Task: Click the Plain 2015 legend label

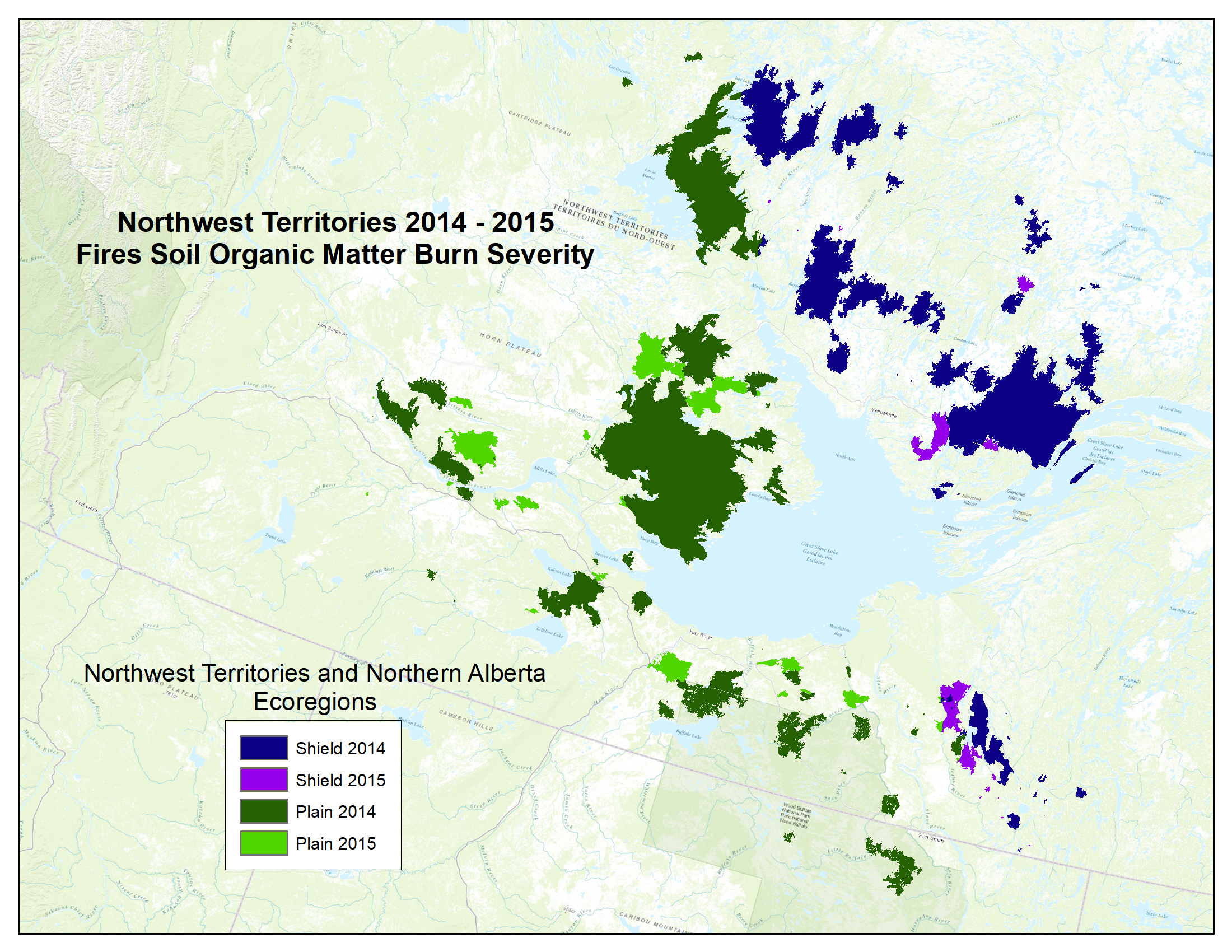Action: tap(335, 844)
